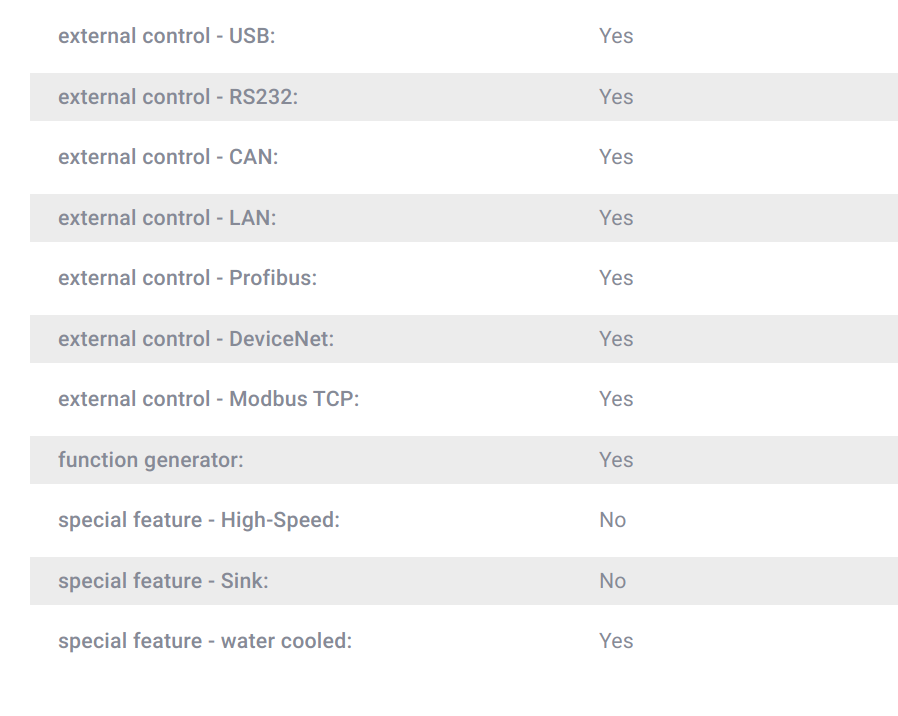Select the Yes value for USB control
The image size is (898, 716).
coord(616,36)
